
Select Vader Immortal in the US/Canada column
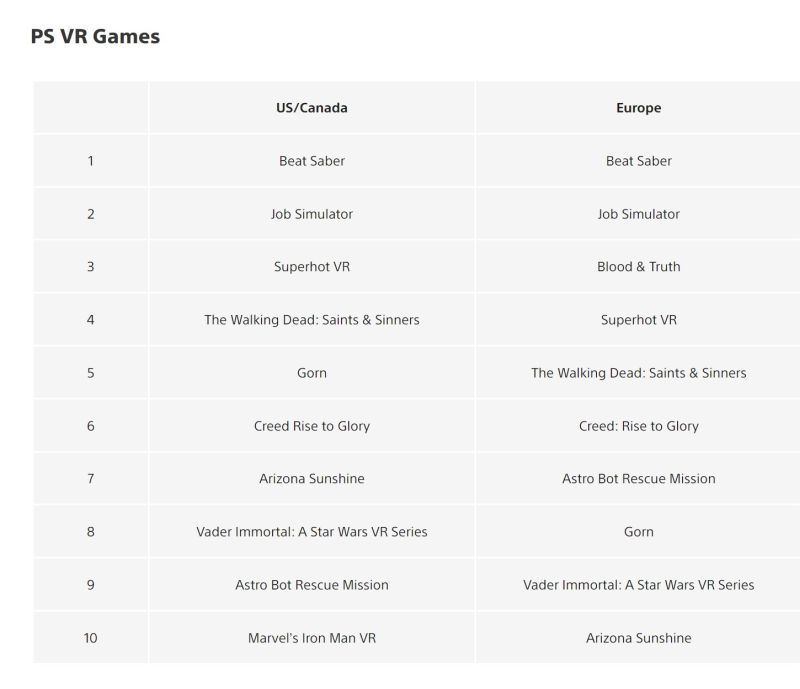pos(312,532)
